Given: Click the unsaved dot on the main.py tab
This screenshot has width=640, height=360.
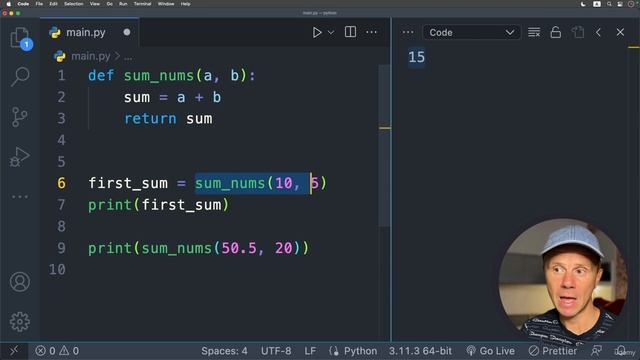Looking at the screenshot, I should coord(127,32).
